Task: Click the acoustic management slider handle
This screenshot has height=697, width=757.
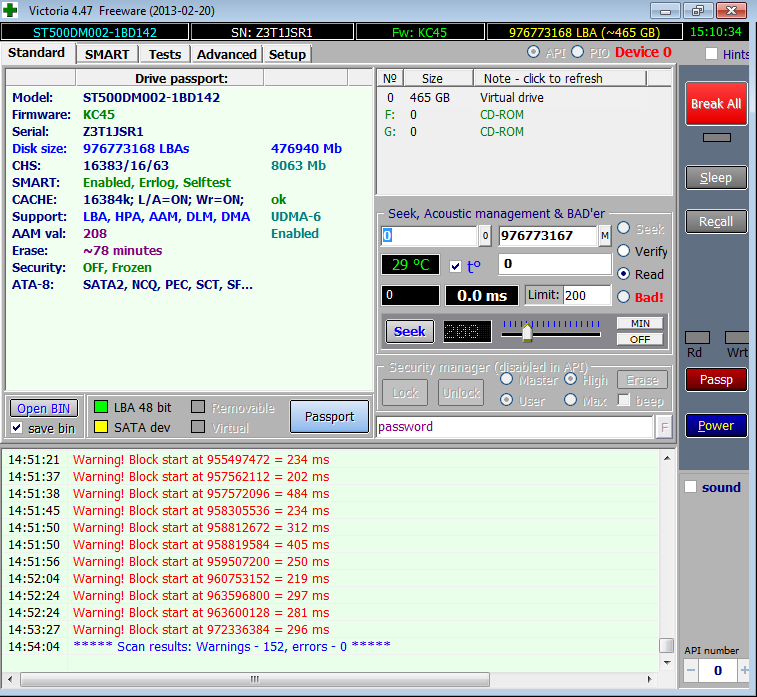Action: point(526,332)
